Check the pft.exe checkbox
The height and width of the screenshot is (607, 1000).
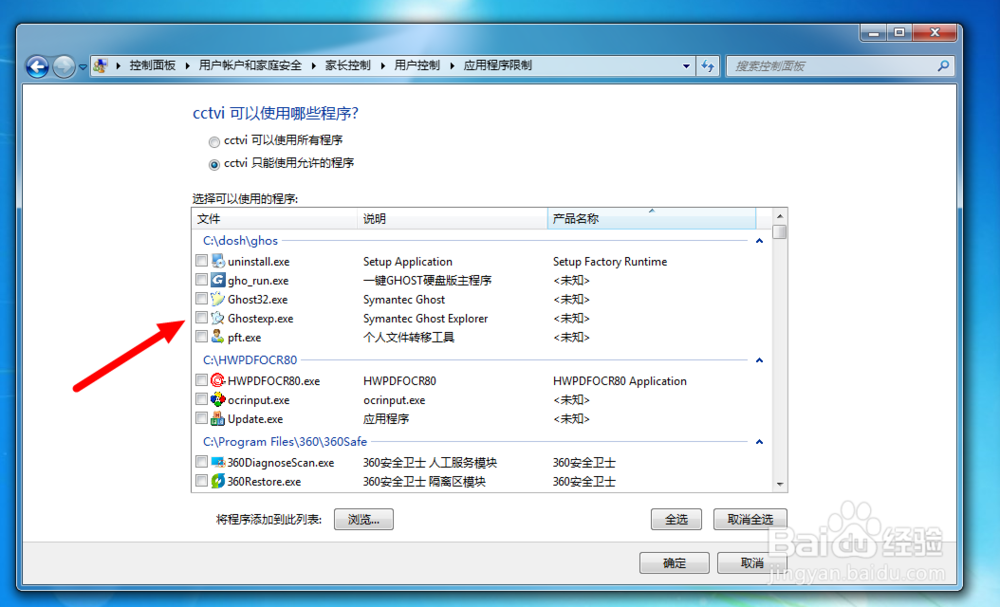(202, 336)
